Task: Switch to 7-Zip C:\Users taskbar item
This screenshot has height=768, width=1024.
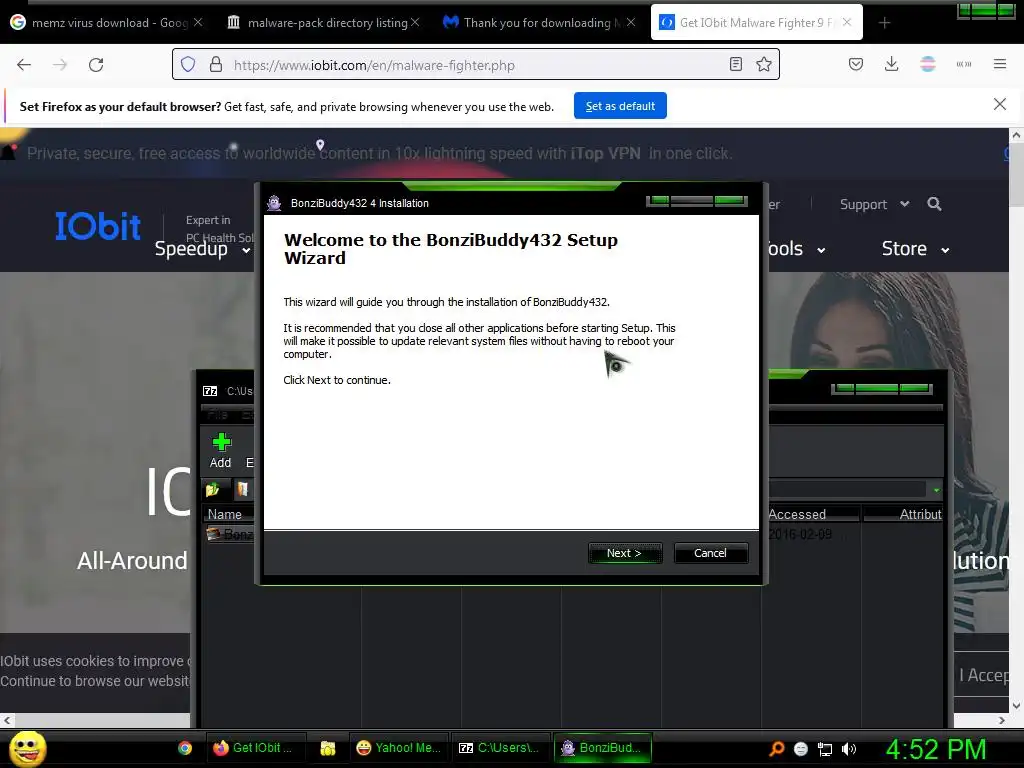Action: point(499,748)
